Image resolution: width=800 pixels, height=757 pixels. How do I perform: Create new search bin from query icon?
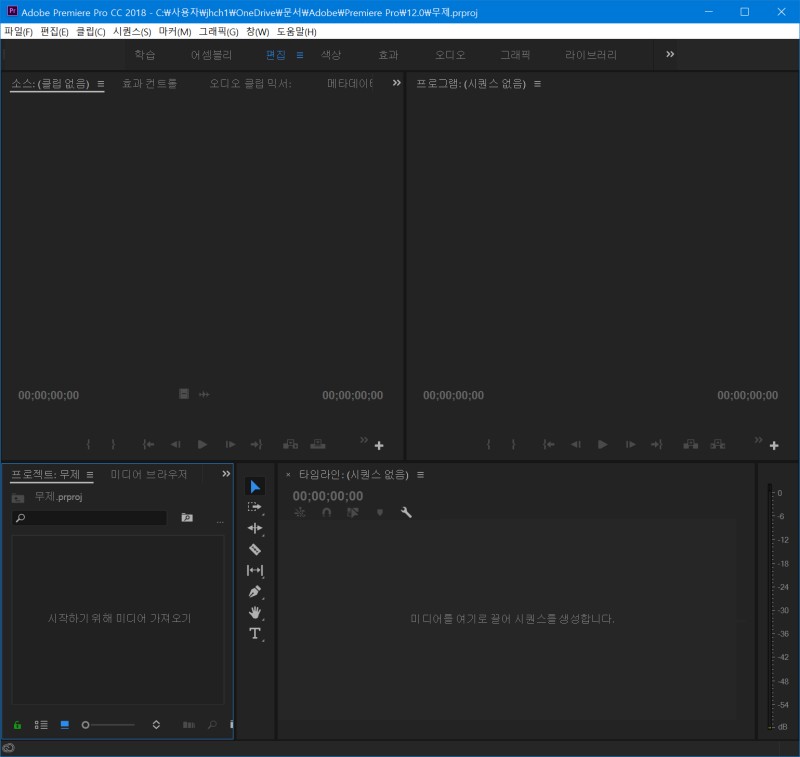[187, 518]
